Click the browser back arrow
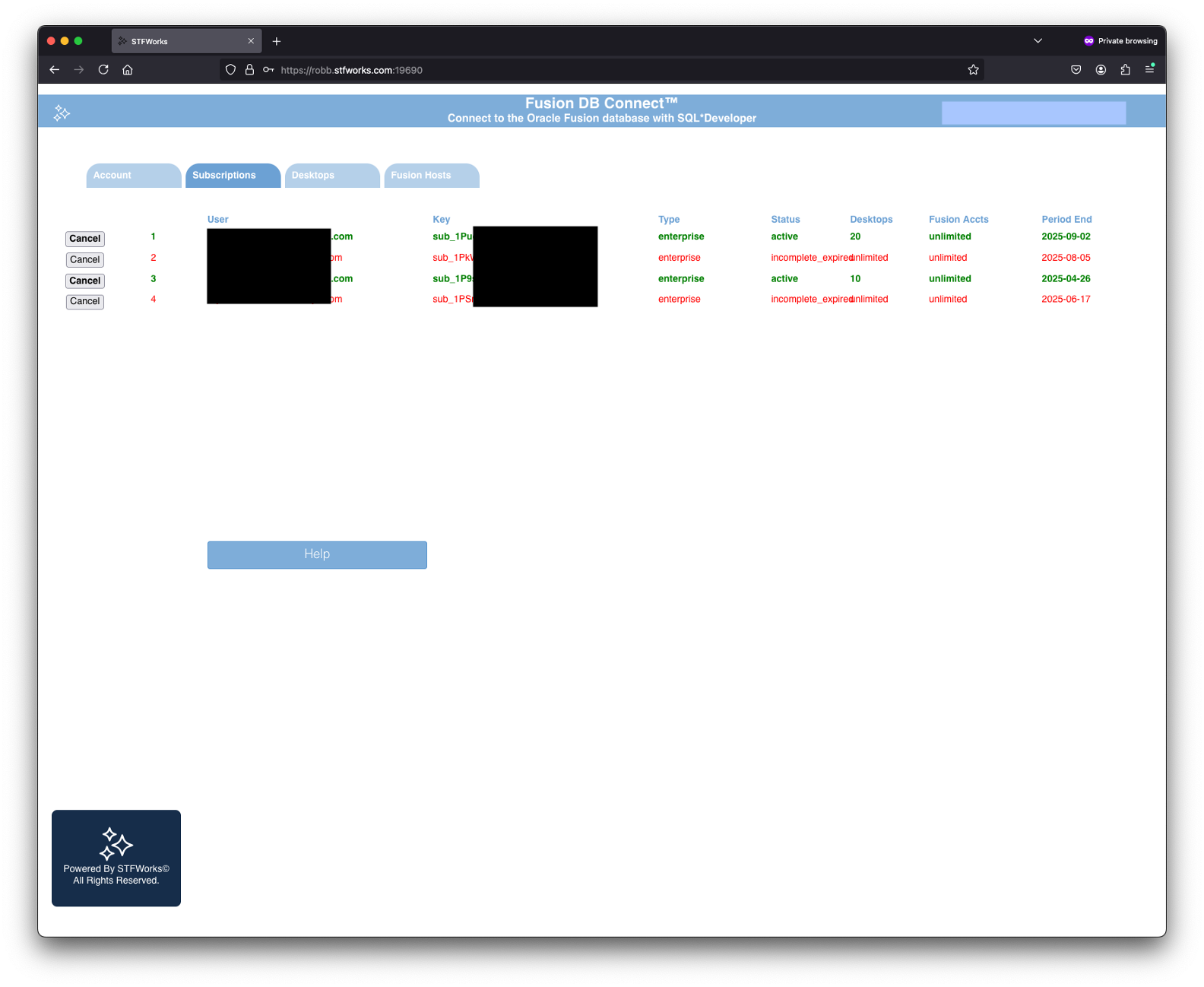The height and width of the screenshot is (987, 1204). coord(55,70)
